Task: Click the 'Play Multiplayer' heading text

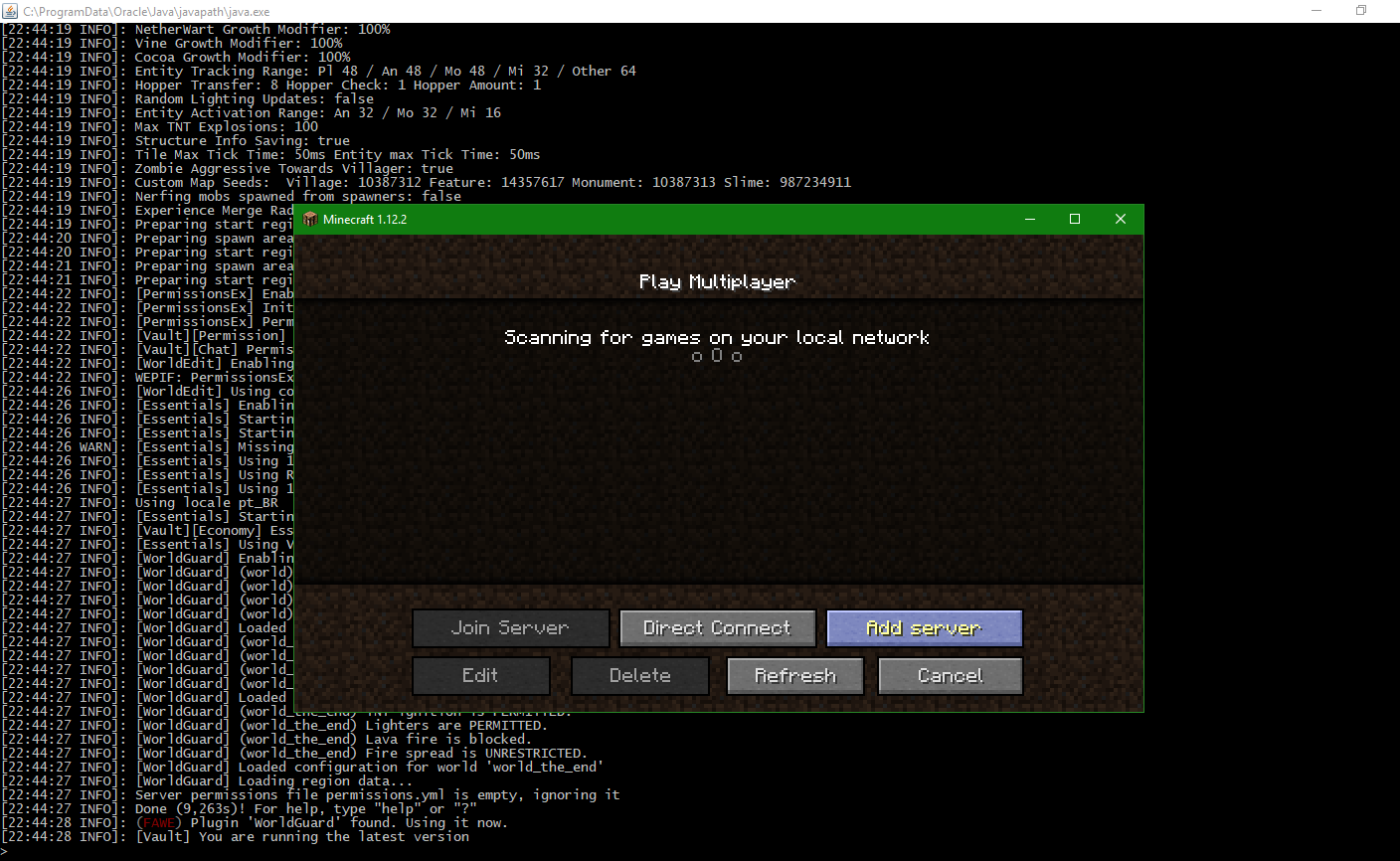Action: pyautogui.click(x=717, y=282)
